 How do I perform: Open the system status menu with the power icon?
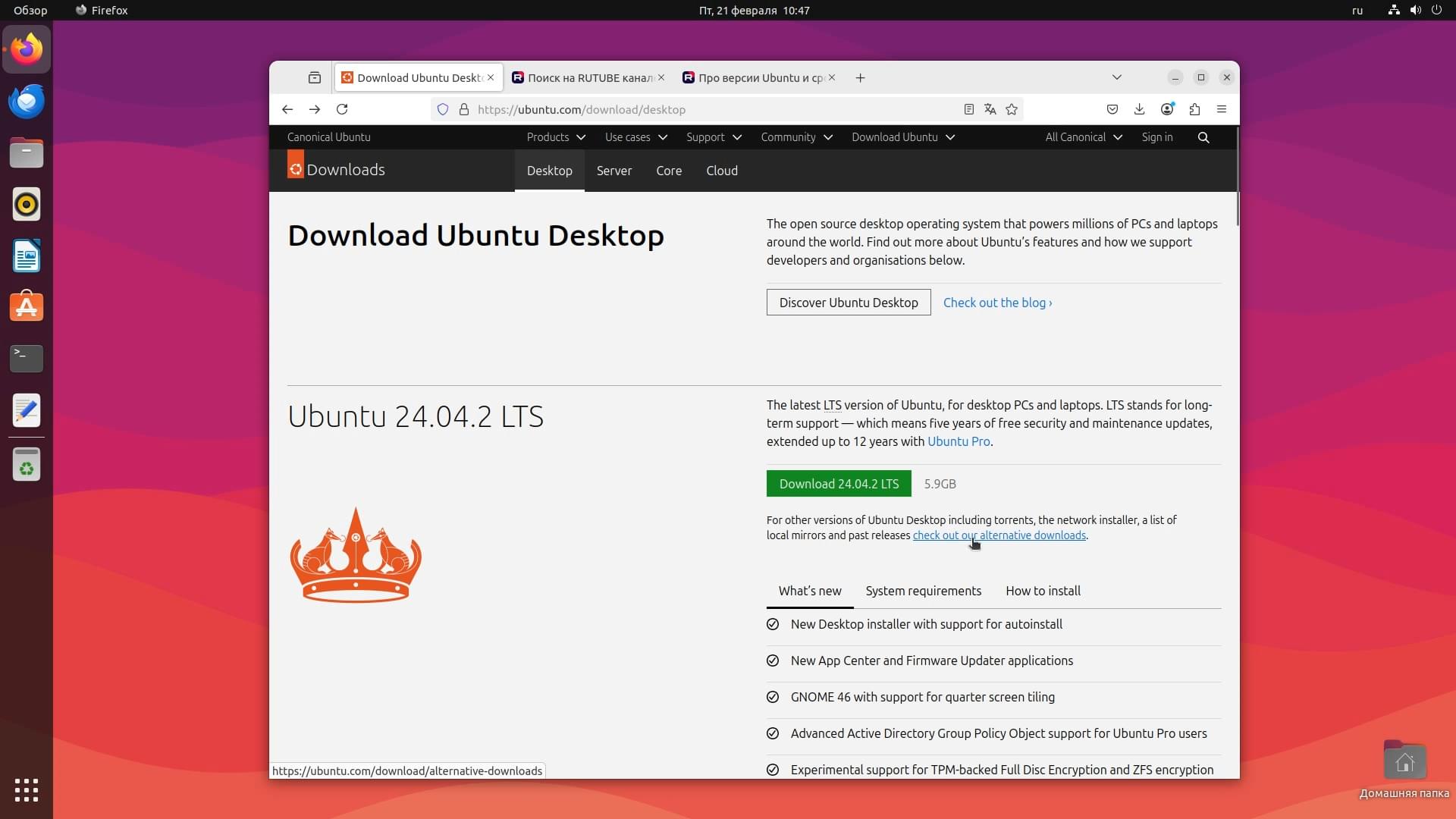point(1436,11)
